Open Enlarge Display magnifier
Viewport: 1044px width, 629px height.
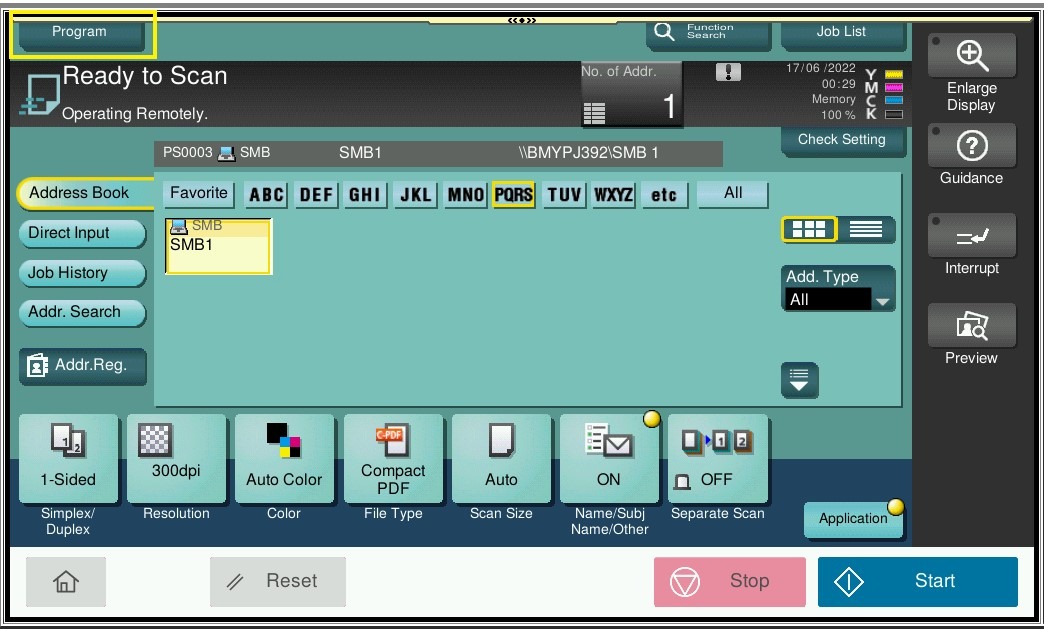point(971,57)
